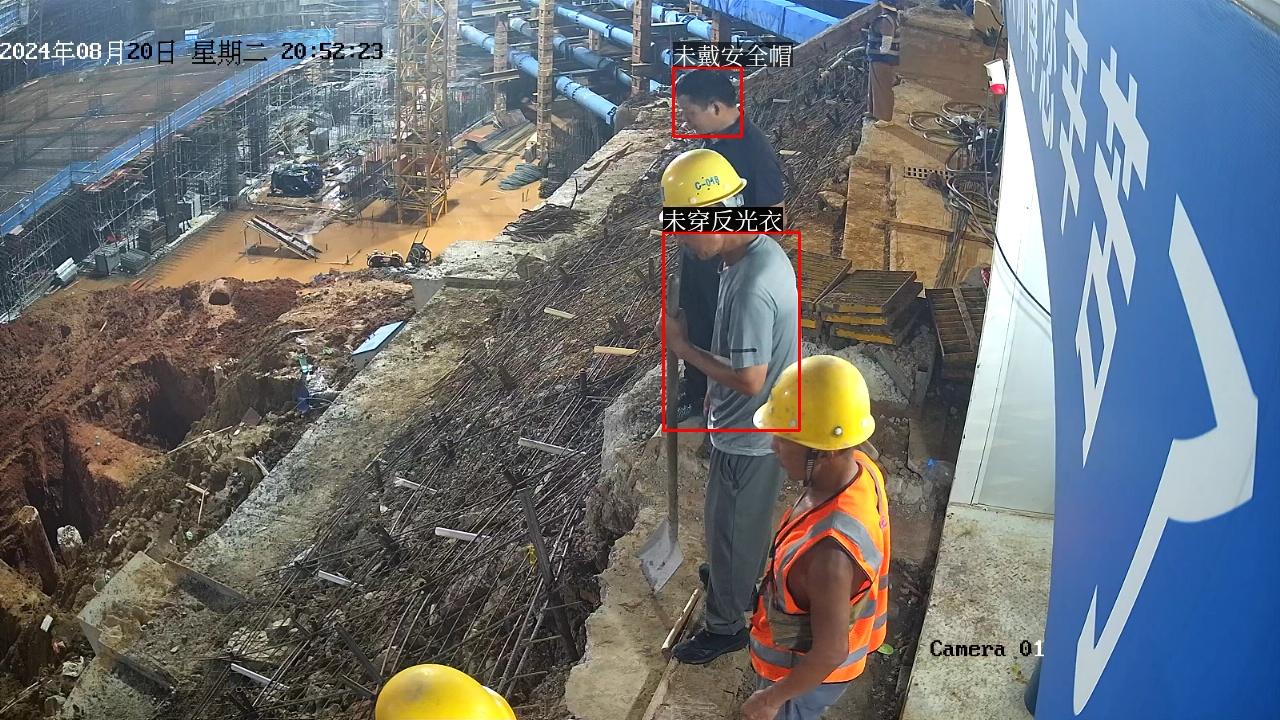Click the date 2024年08月20日 in the timestamp

(88, 52)
